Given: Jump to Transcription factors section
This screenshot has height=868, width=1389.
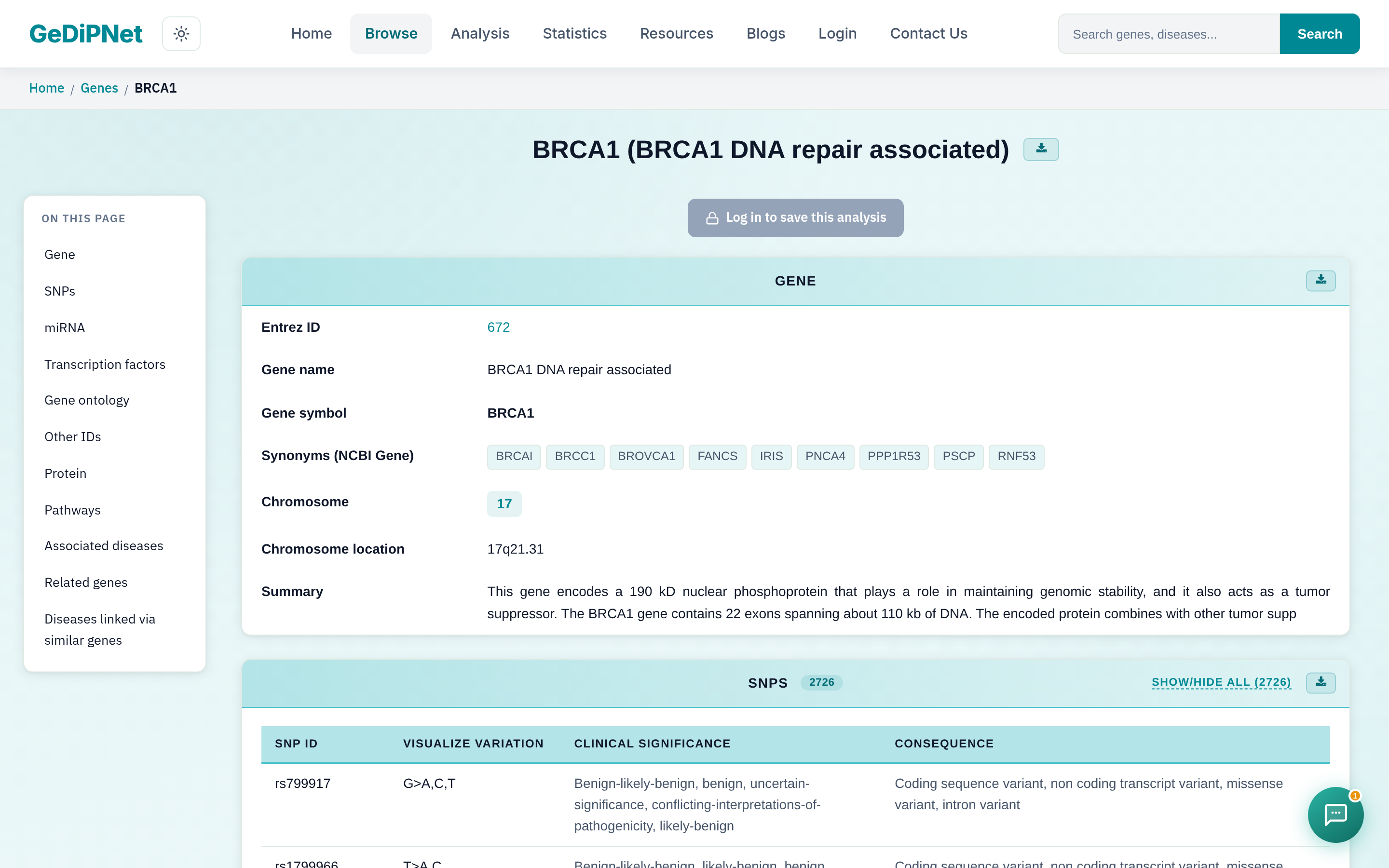Looking at the screenshot, I should pyautogui.click(x=114, y=365).
